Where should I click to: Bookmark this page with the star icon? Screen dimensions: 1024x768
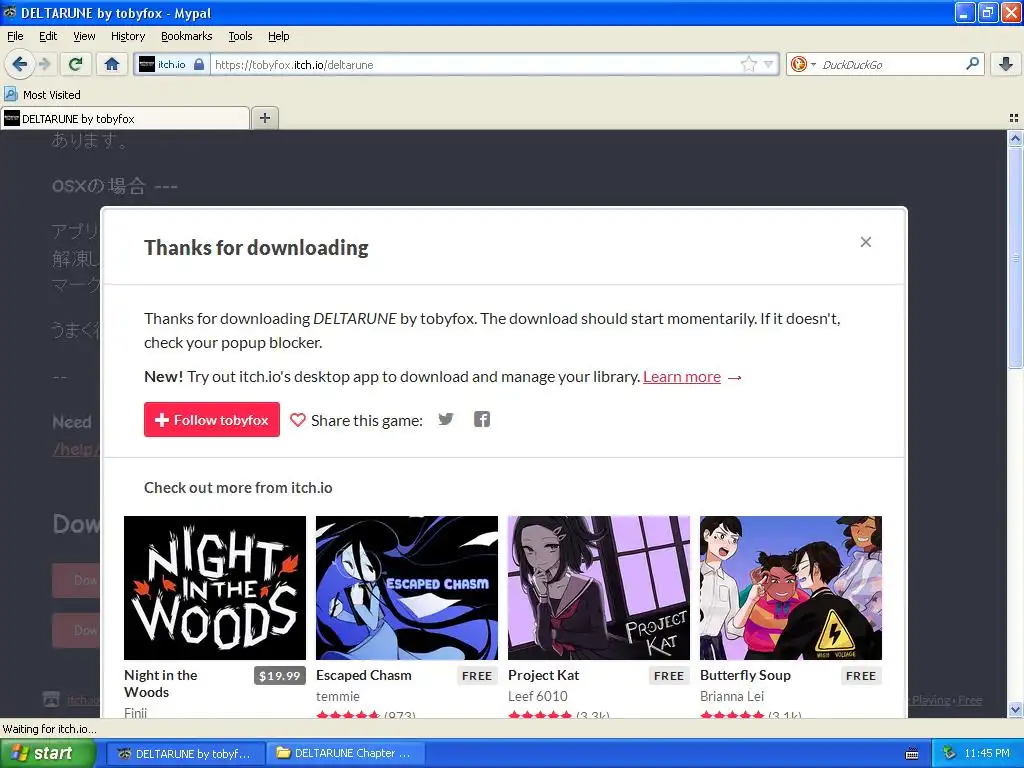[748, 64]
